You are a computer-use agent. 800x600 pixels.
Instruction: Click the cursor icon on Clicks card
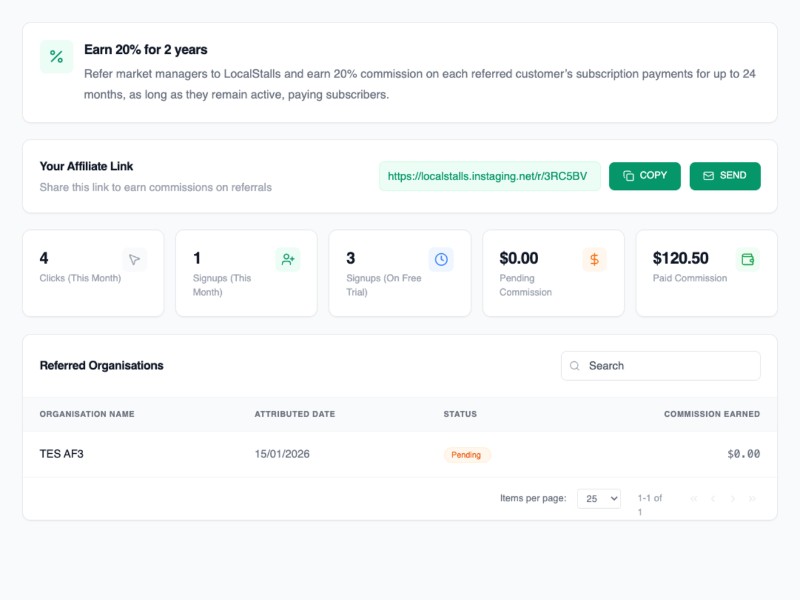[134, 260]
